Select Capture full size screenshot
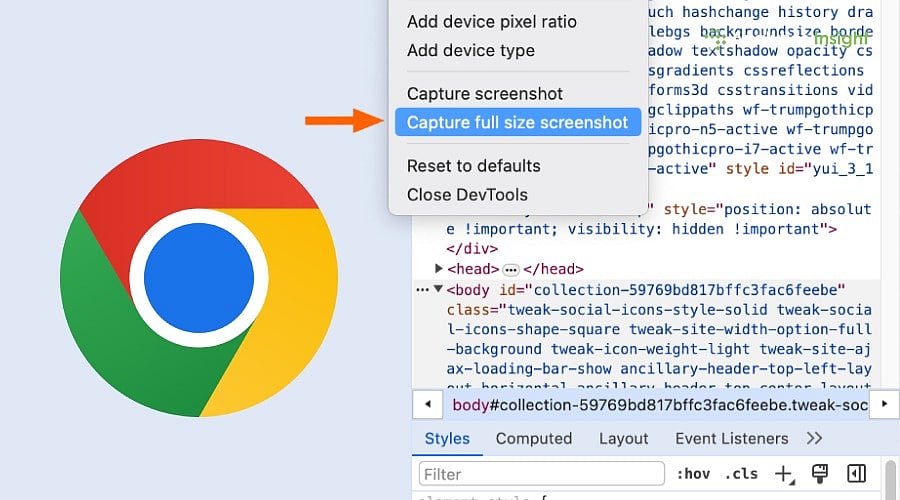Image resolution: width=900 pixels, height=500 pixels. tap(517, 122)
